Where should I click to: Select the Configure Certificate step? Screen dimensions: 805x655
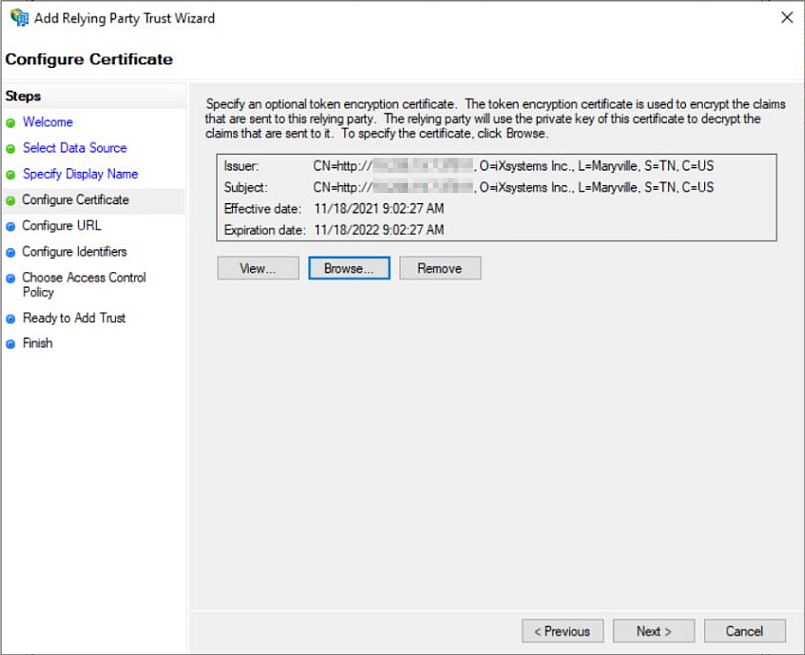pyautogui.click(x=76, y=200)
